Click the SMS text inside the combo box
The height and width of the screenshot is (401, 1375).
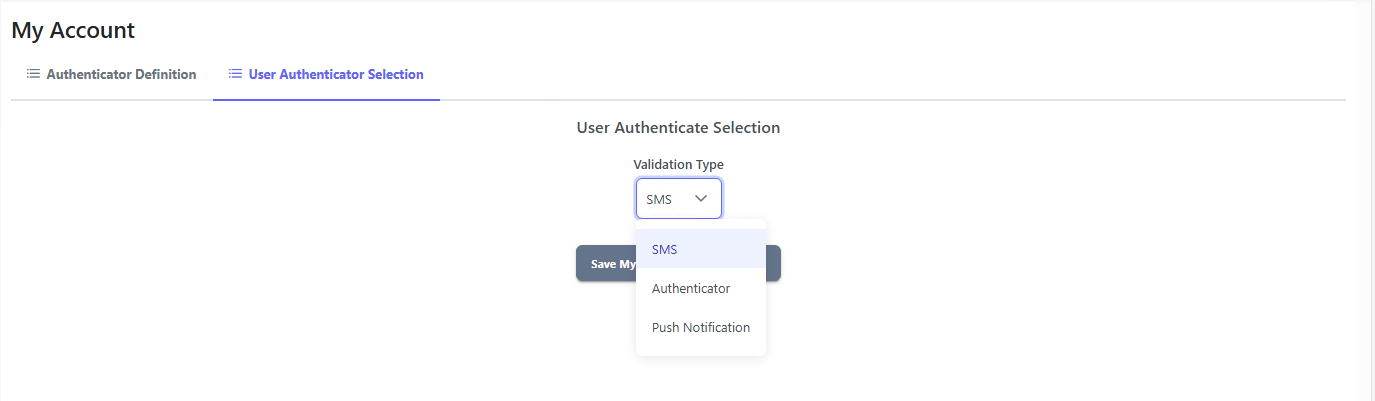pyautogui.click(x=659, y=199)
